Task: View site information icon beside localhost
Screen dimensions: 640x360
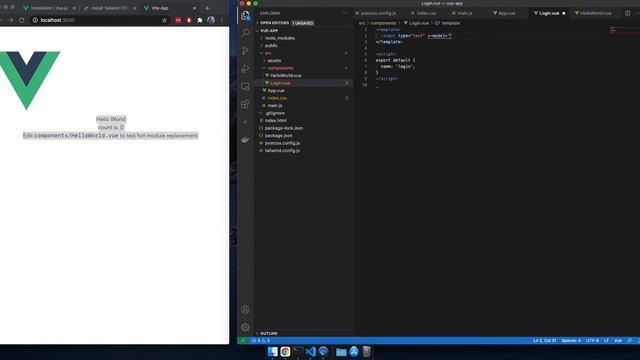Action: point(35,20)
